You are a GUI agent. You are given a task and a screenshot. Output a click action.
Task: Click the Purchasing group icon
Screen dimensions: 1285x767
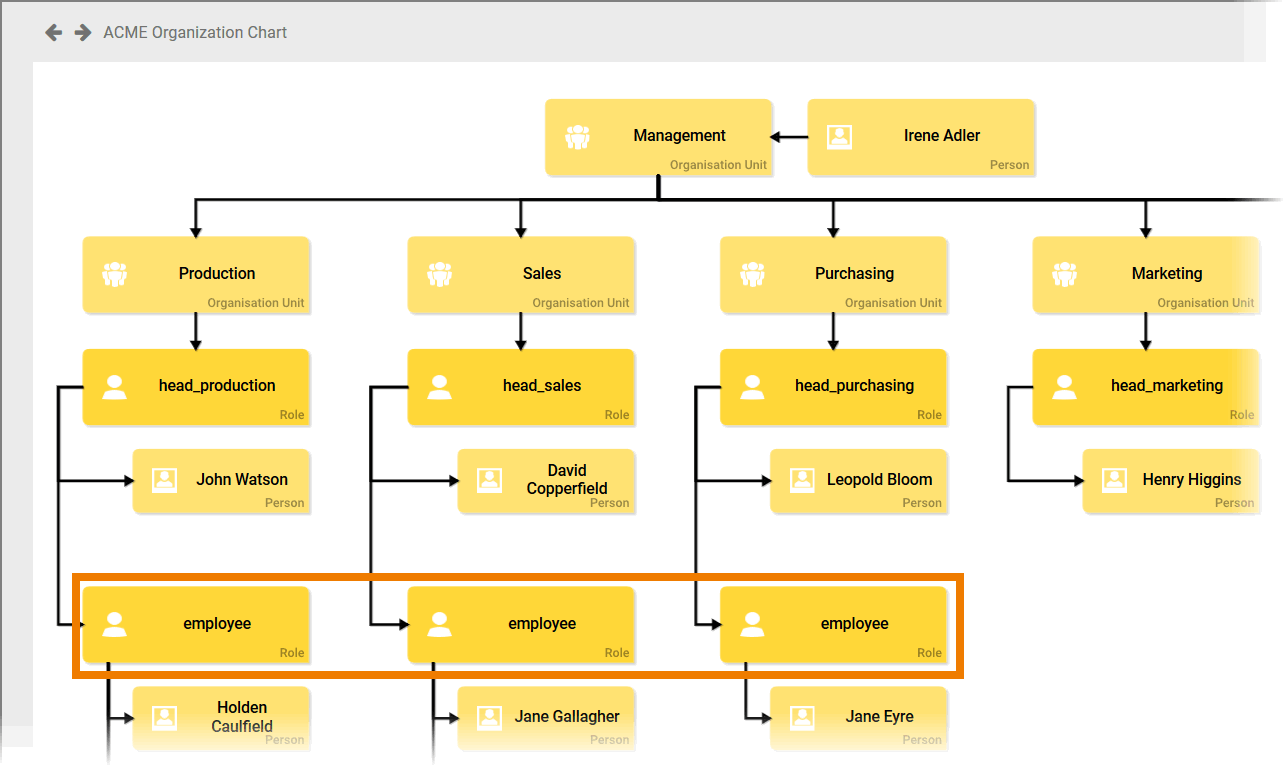pyautogui.click(x=752, y=274)
